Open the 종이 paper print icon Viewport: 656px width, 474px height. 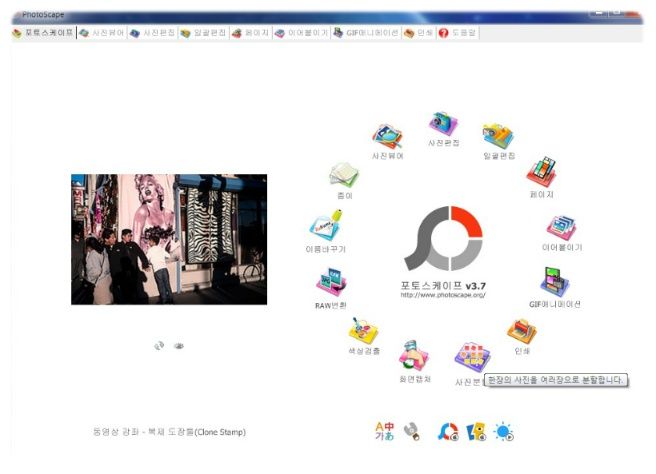[344, 175]
